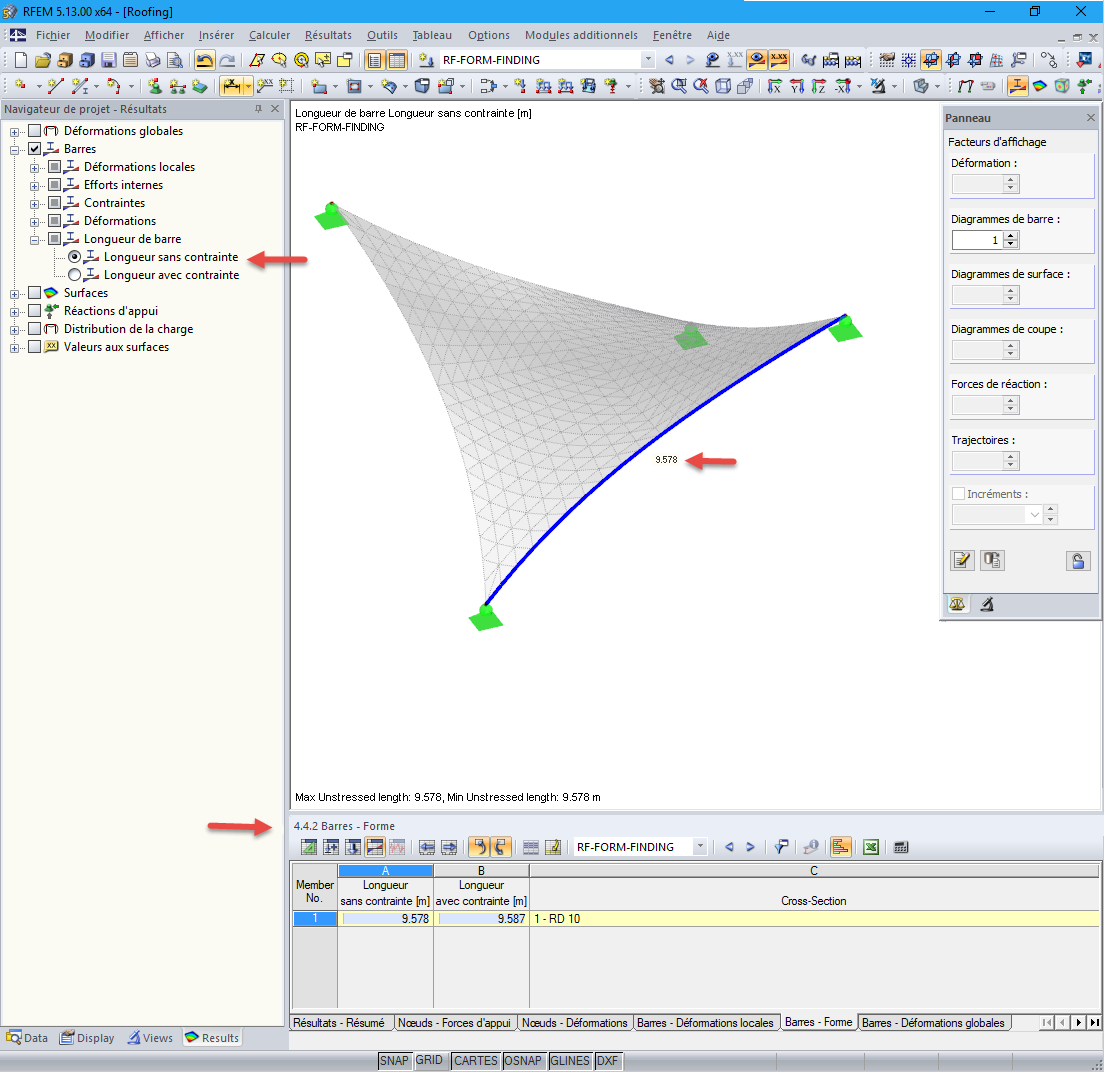Toggle show results eye icon
The image size is (1104, 1072).
tap(757, 60)
